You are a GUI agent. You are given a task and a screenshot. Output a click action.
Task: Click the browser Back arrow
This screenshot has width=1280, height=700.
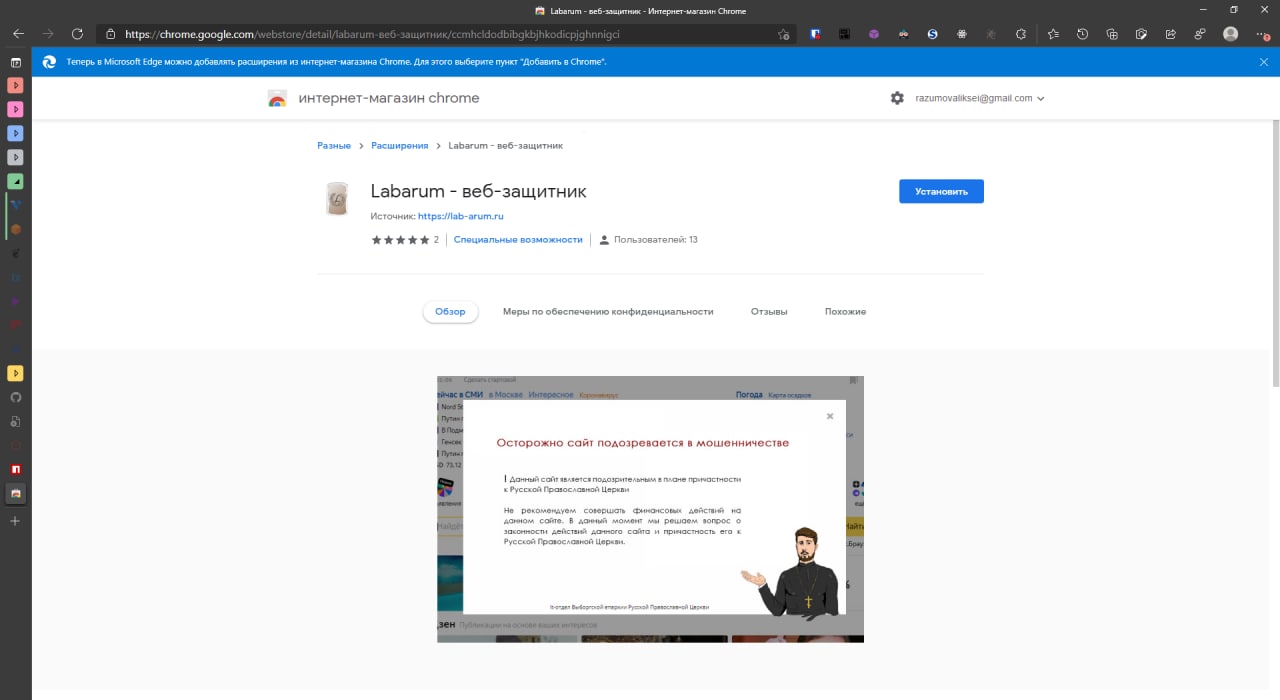coord(18,34)
